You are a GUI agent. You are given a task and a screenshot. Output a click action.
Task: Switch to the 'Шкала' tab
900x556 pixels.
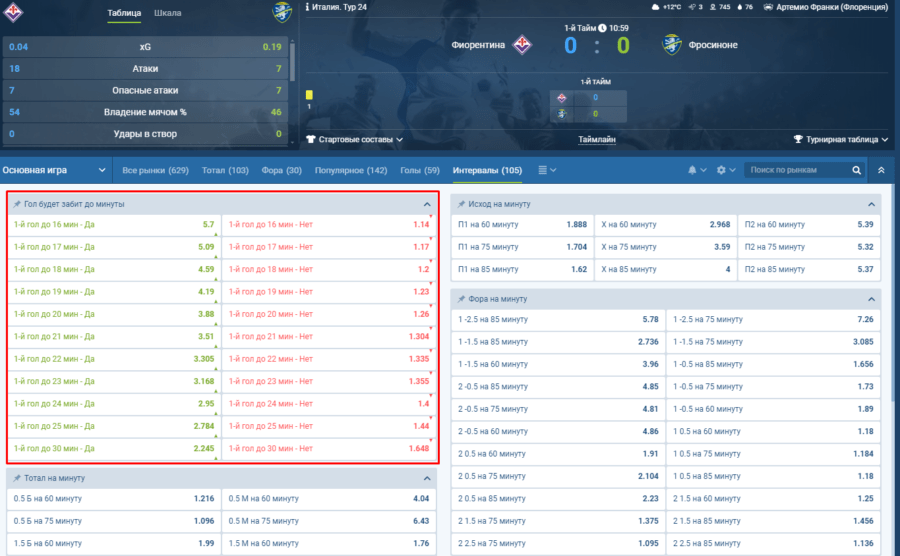(x=168, y=14)
